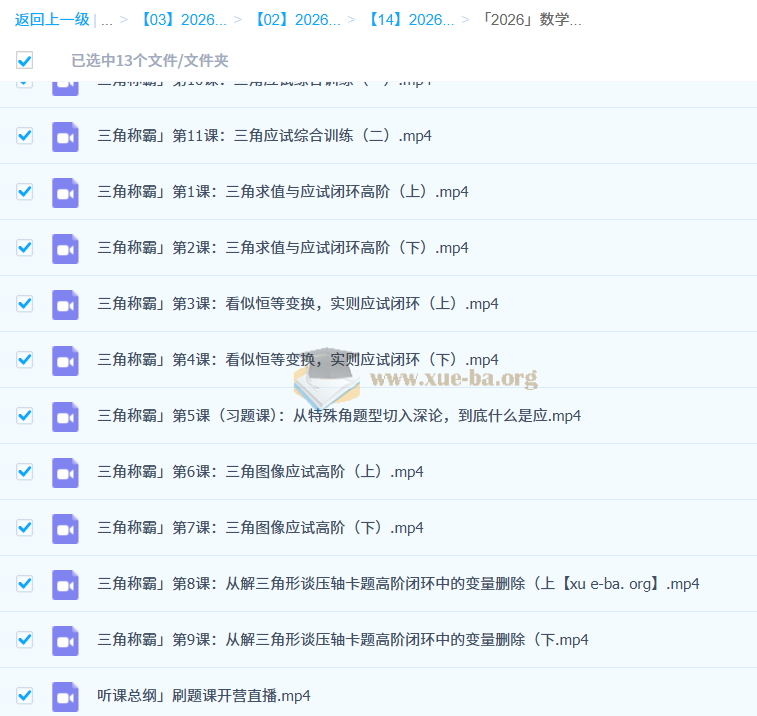The height and width of the screenshot is (716, 757).
Task: Click video icon for 第11课 三角应试综合训练（二）
Action: tap(65, 136)
